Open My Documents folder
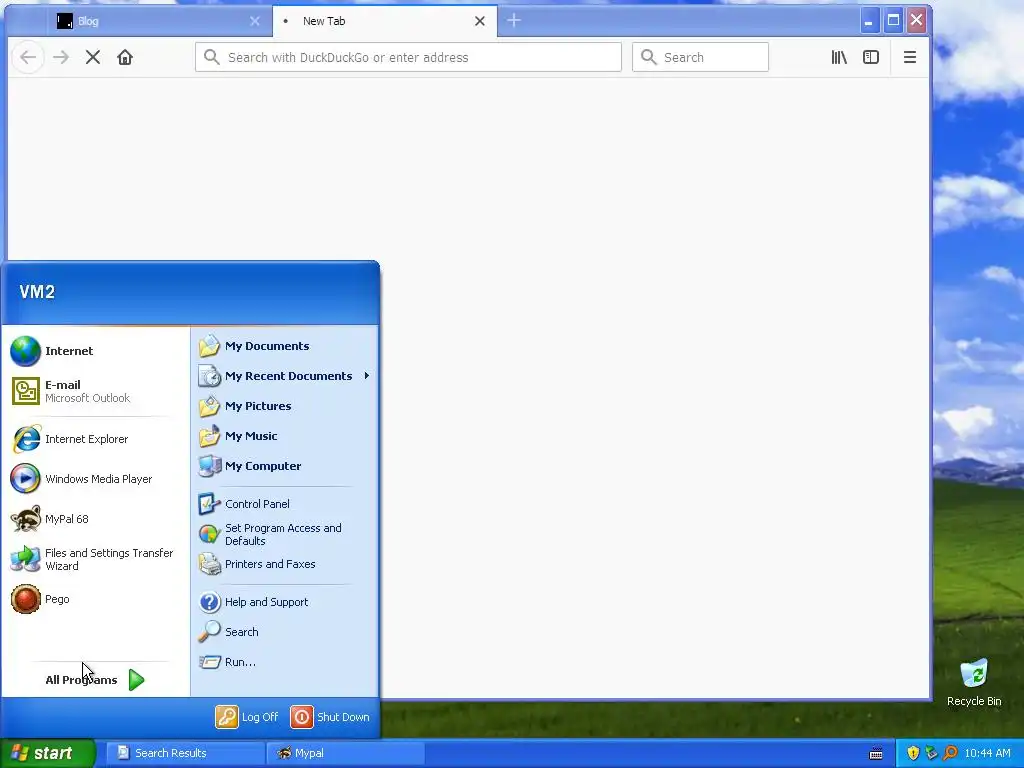The width and height of the screenshot is (1024, 768). tap(285, 346)
